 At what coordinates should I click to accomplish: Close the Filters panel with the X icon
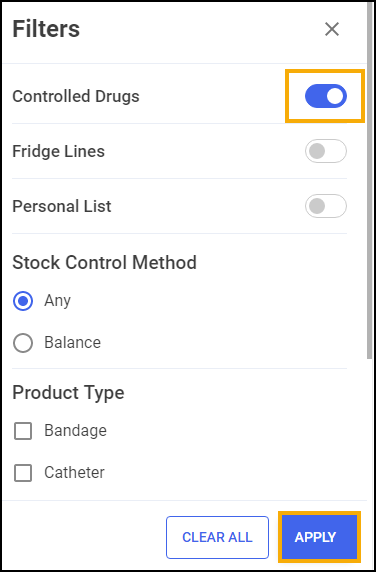click(x=332, y=29)
